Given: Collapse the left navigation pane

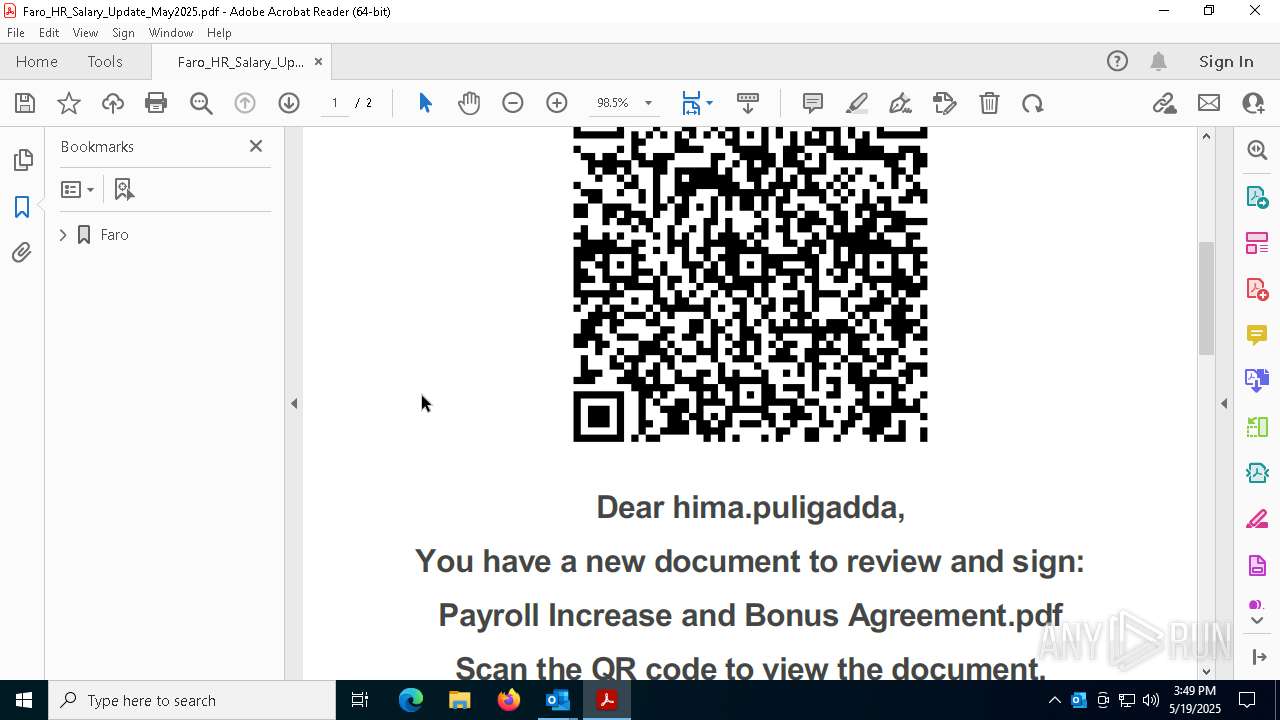Looking at the screenshot, I should (x=294, y=404).
